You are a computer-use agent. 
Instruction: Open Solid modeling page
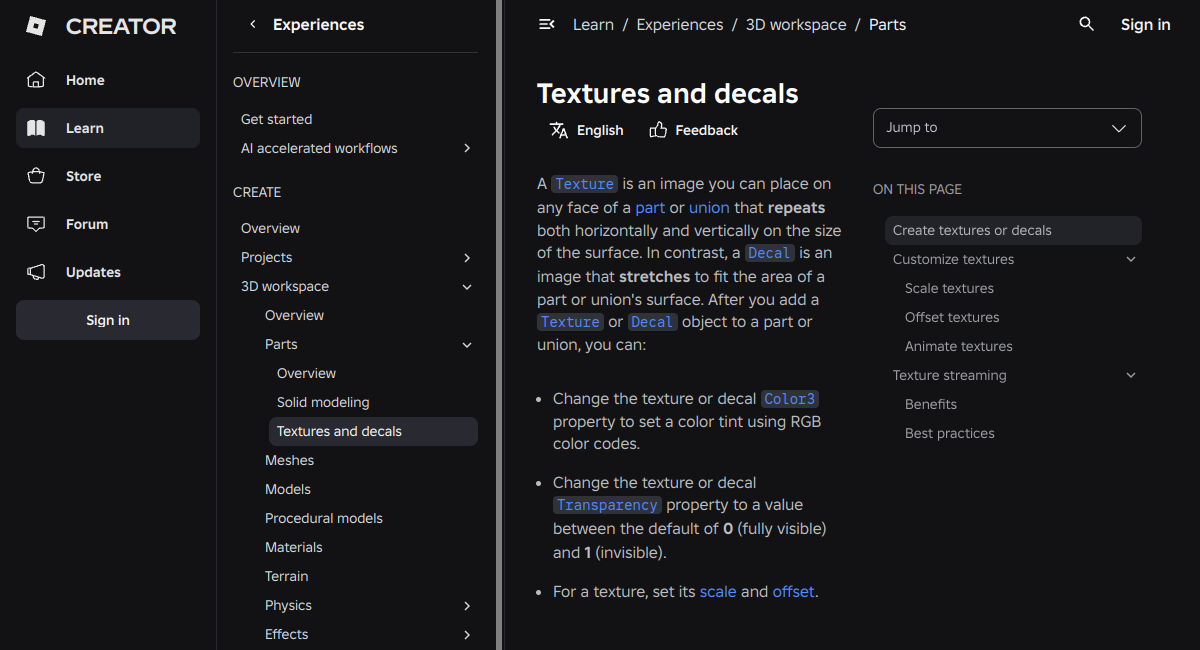(x=323, y=402)
